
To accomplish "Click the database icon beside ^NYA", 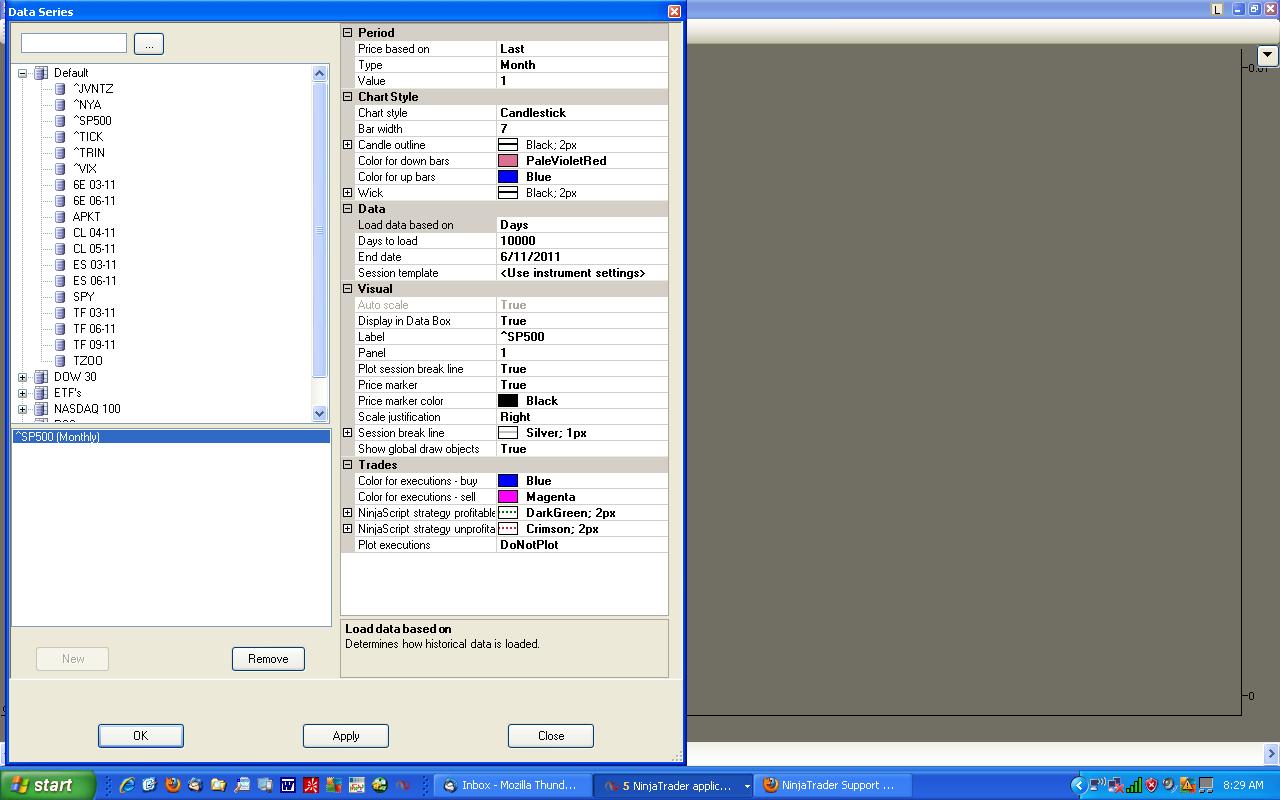I will click(60, 105).
